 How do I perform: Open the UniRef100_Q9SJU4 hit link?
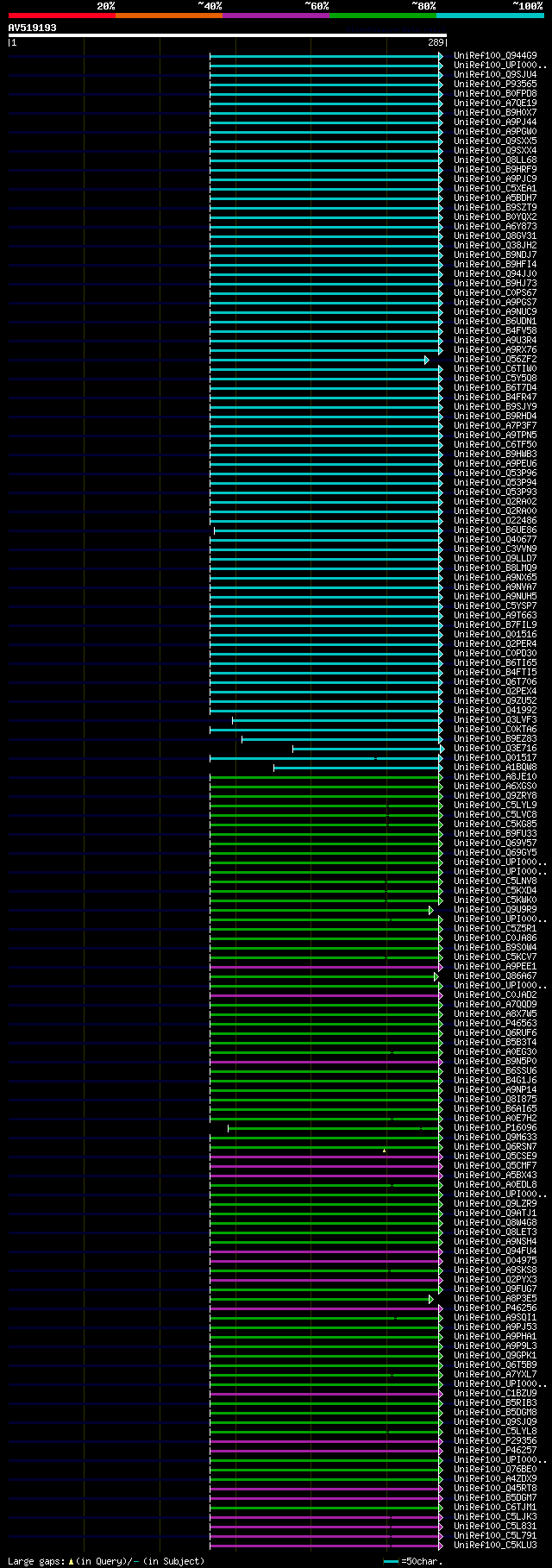pyautogui.click(x=495, y=75)
